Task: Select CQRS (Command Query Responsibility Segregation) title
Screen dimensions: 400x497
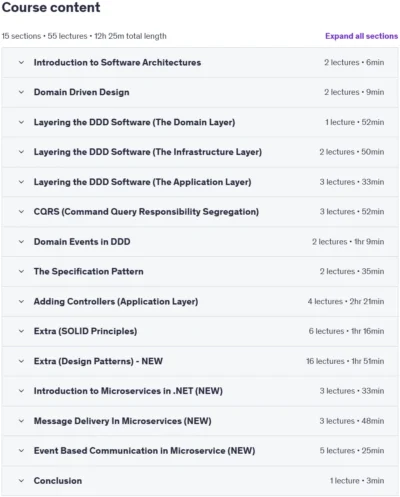Action: tap(146, 212)
